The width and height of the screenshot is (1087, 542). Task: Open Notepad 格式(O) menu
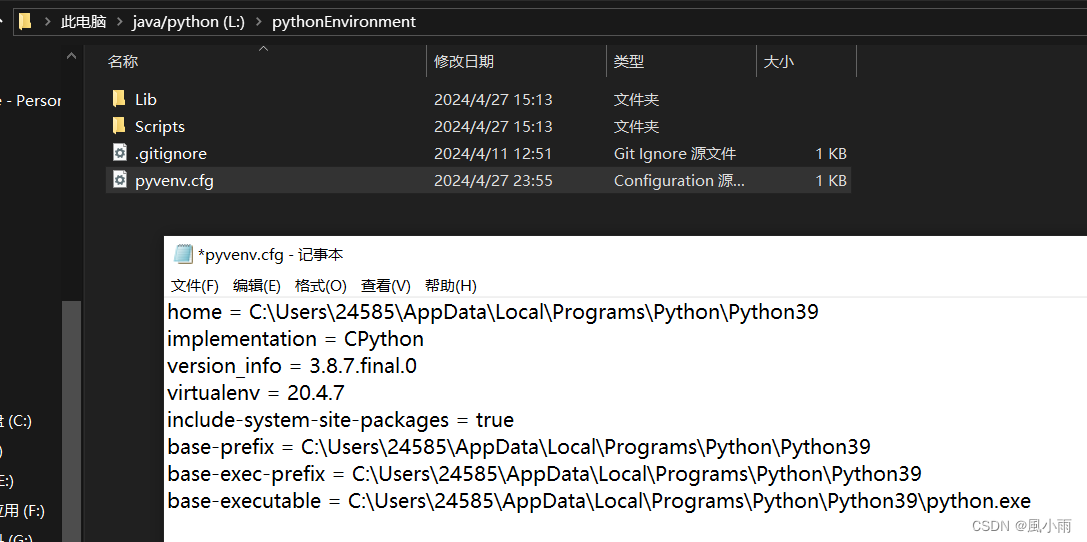[x=320, y=286]
